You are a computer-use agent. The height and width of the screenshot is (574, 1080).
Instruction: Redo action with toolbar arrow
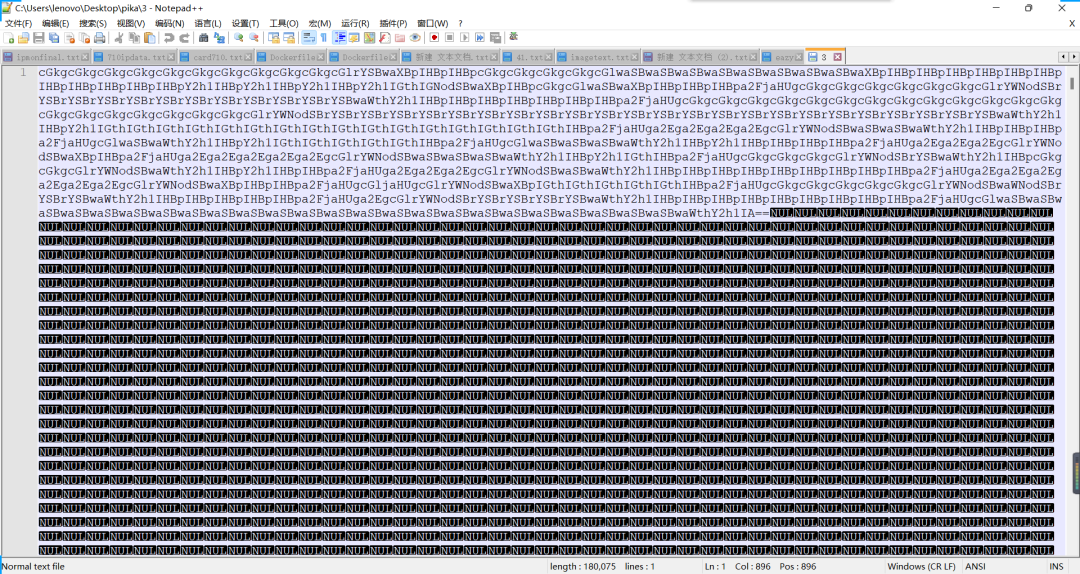click(185, 38)
